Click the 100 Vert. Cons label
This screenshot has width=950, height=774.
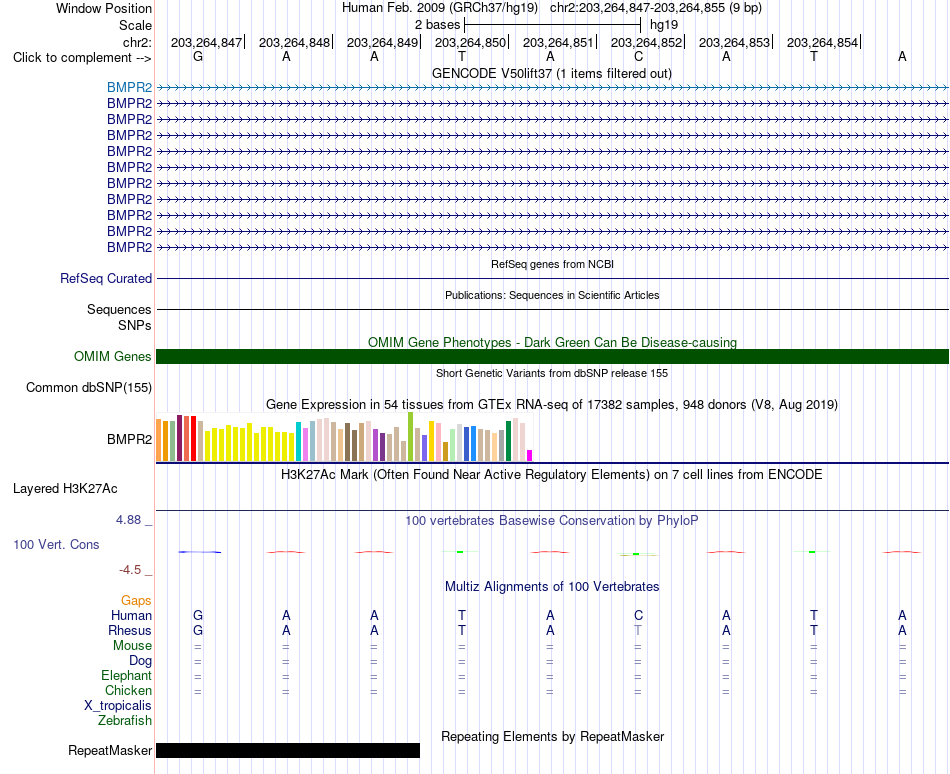pyautogui.click(x=56, y=544)
